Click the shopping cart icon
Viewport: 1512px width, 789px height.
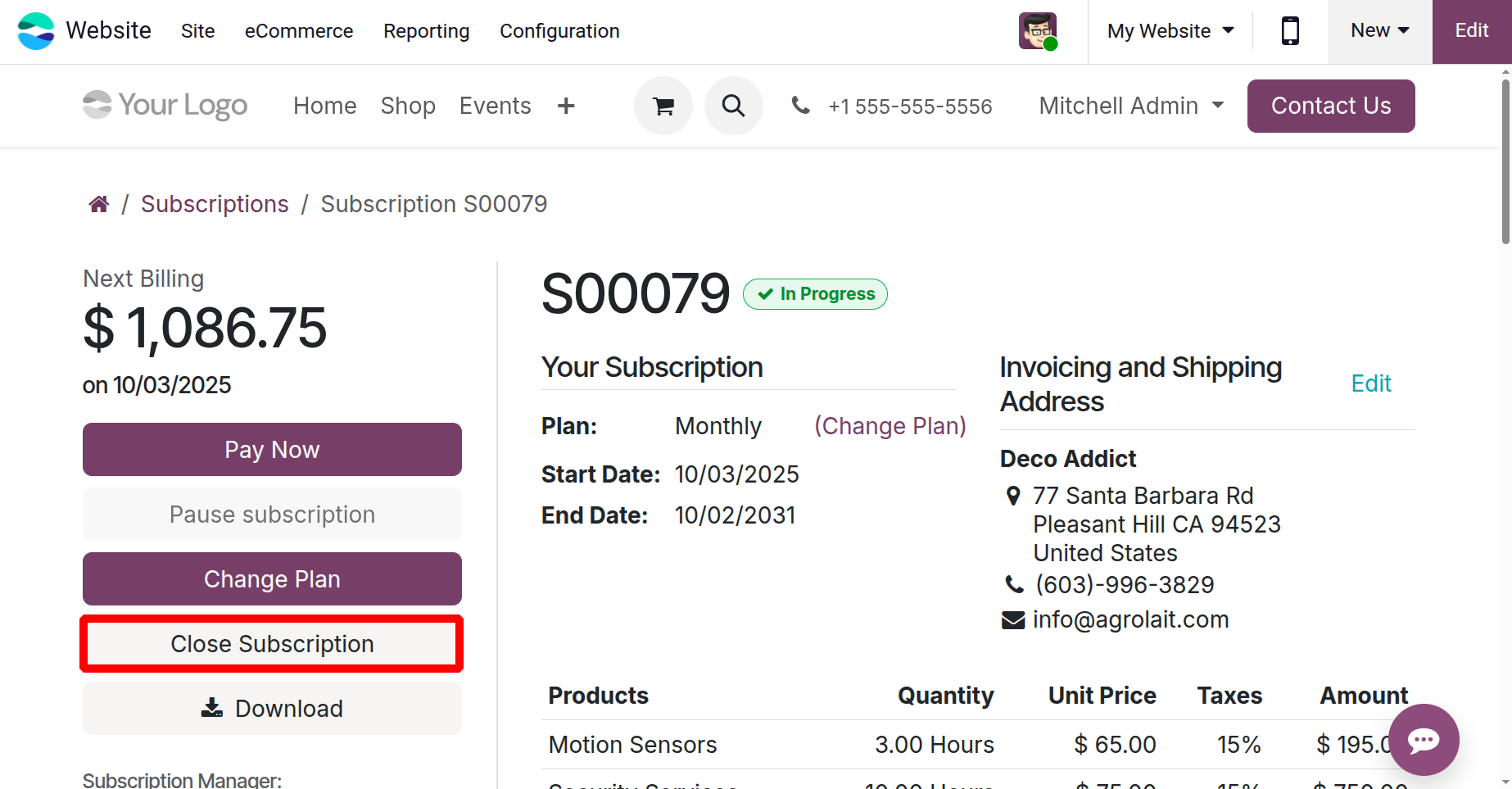pos(663,106)
